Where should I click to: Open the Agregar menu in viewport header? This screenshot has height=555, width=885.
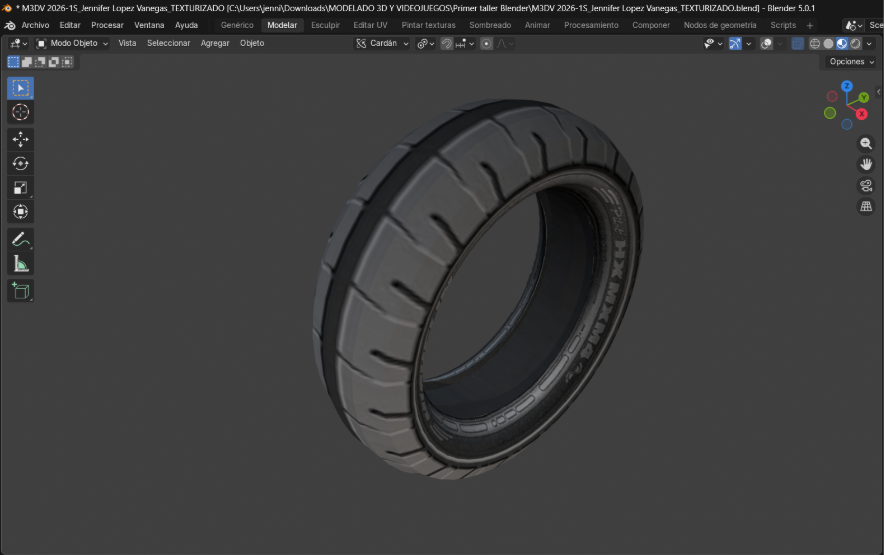coord(215,44)
